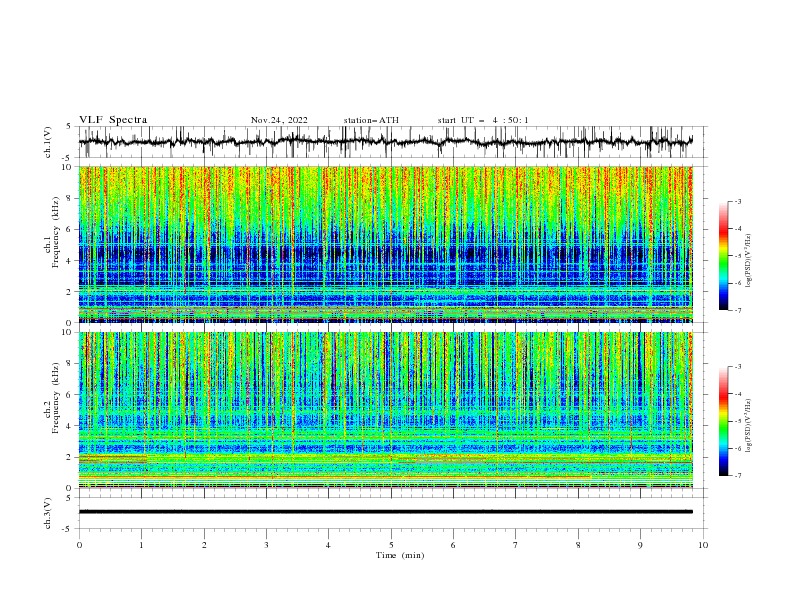Click the "-5" volt tick on ch.3(V) axis
792x612 pixels.
[x=67, y=529]
